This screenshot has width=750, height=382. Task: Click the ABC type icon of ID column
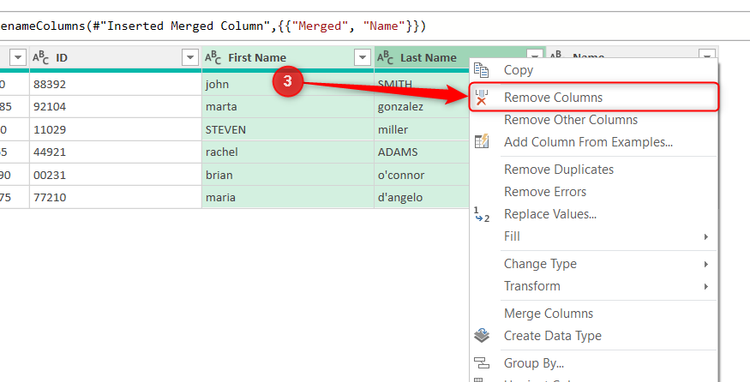coord(41,58)
